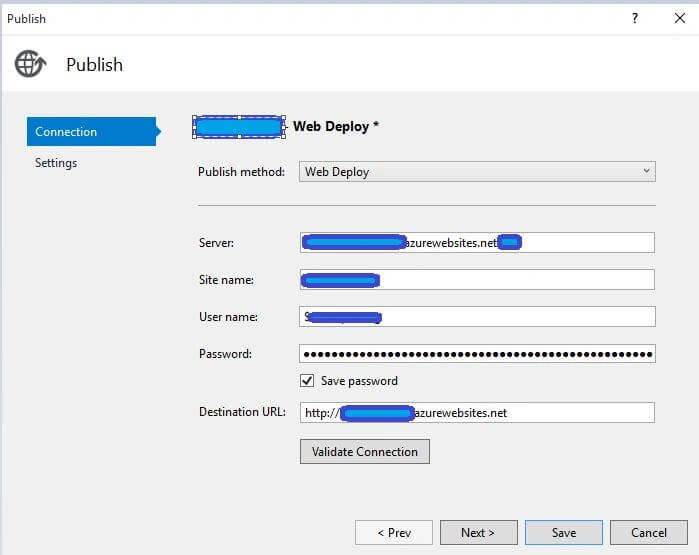
Task: Click the Validate Connection button
Action: coord(365,452)
